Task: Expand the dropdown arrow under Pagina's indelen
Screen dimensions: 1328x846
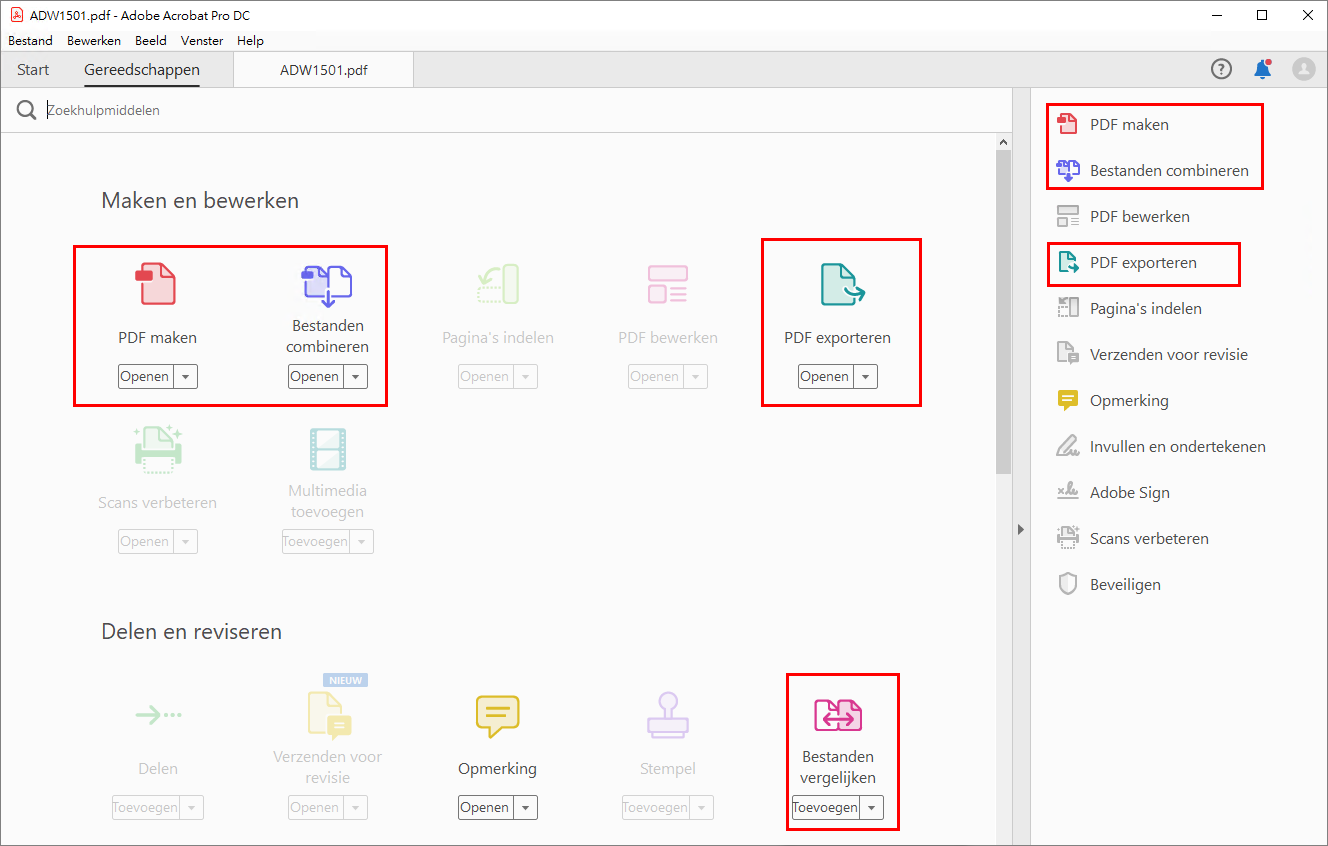Action: 526,377
